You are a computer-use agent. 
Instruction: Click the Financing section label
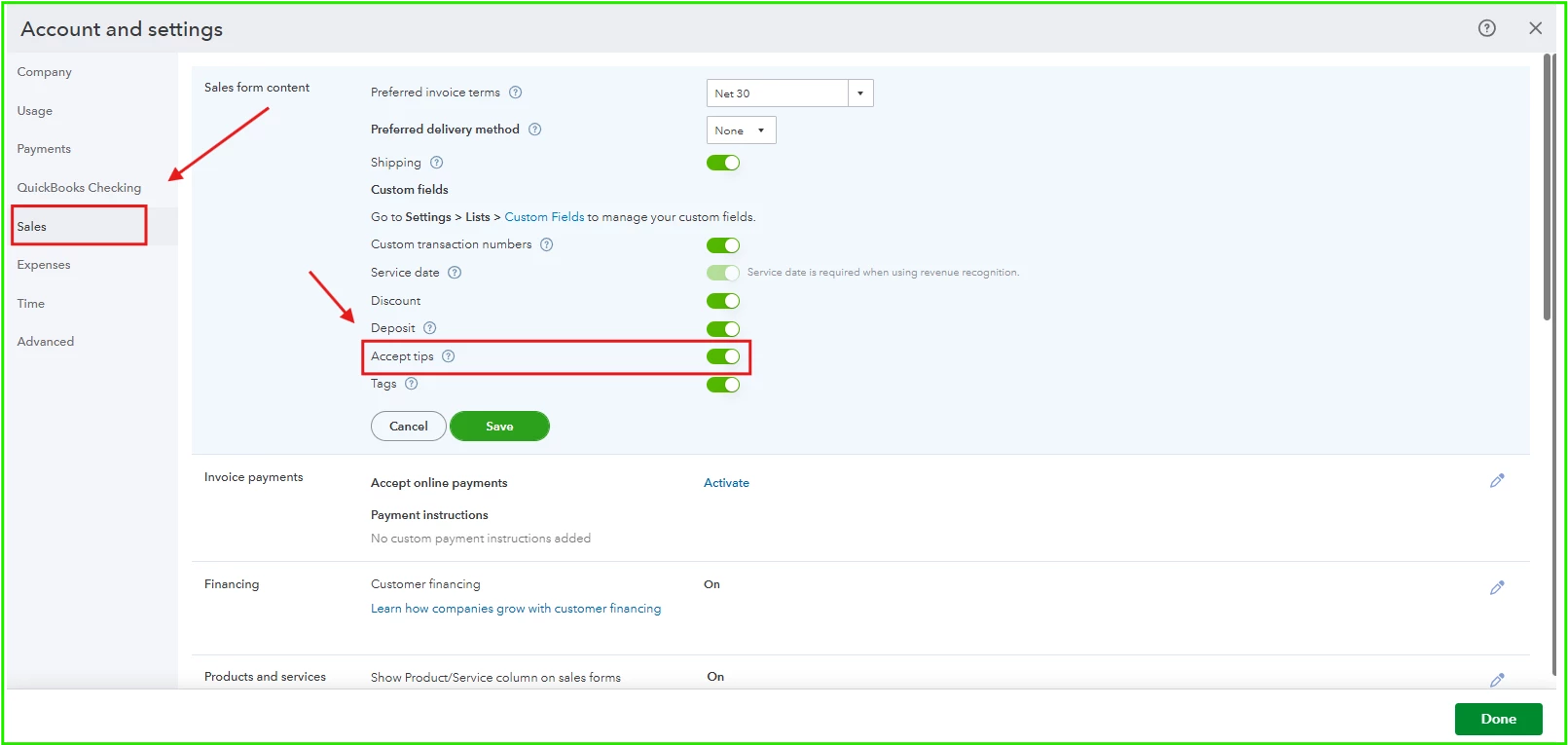coord(232,584)
